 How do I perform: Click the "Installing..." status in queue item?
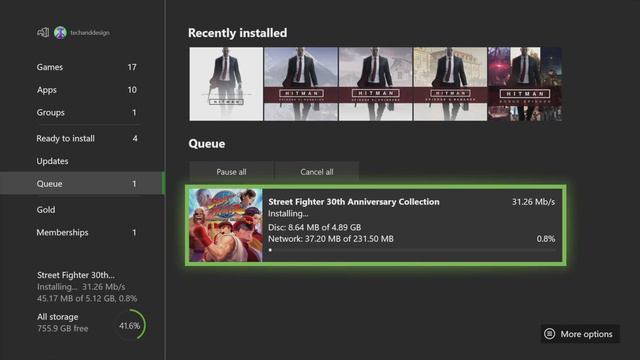pos(288,213)
